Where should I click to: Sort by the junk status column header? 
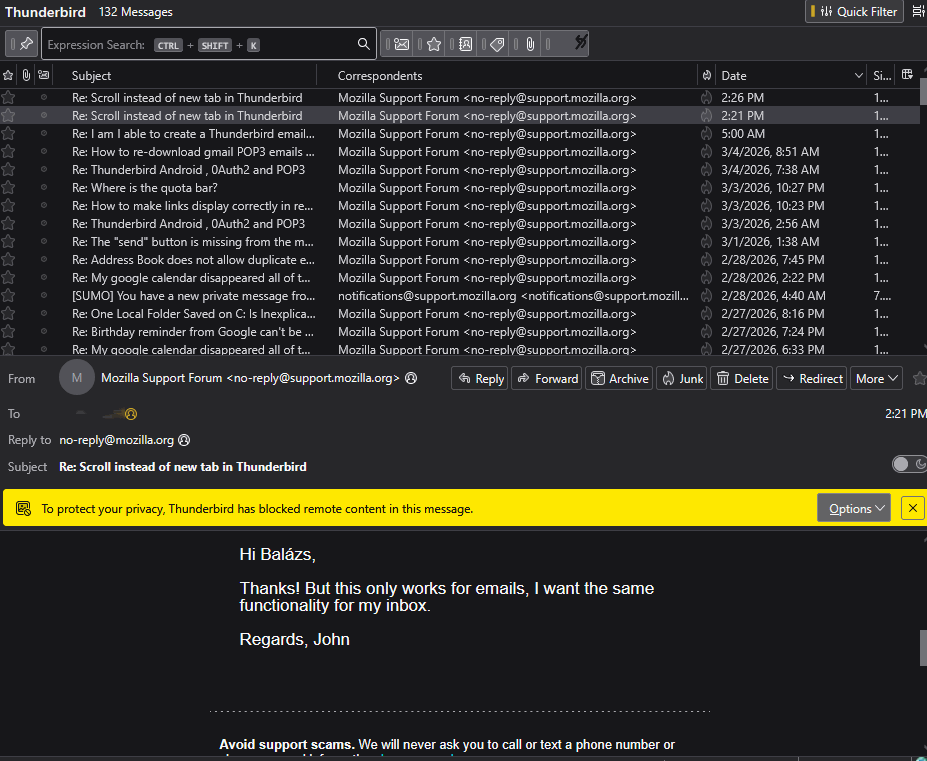click(x=706, y=76)
